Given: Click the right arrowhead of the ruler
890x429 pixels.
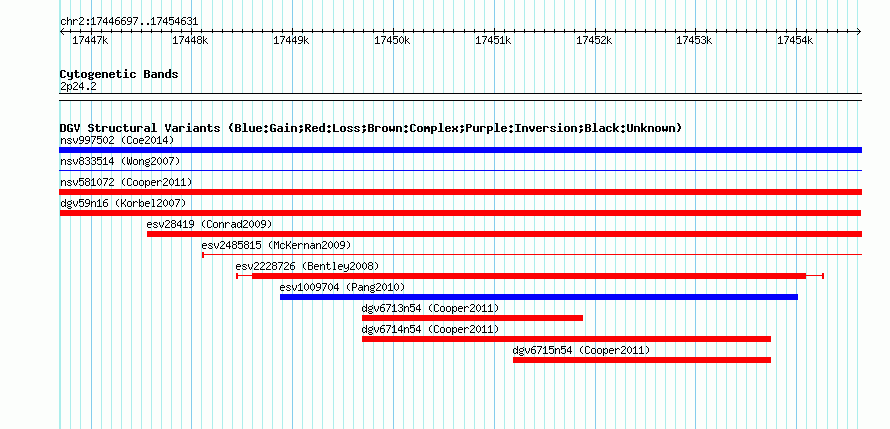Looking at the screenshot, I should click(x=859, y=31).
